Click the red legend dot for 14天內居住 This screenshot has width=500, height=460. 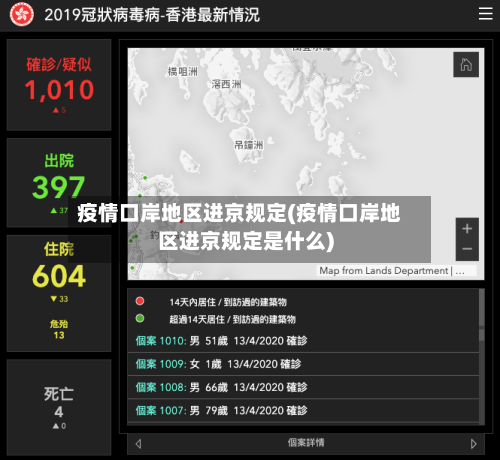[140, 301]
